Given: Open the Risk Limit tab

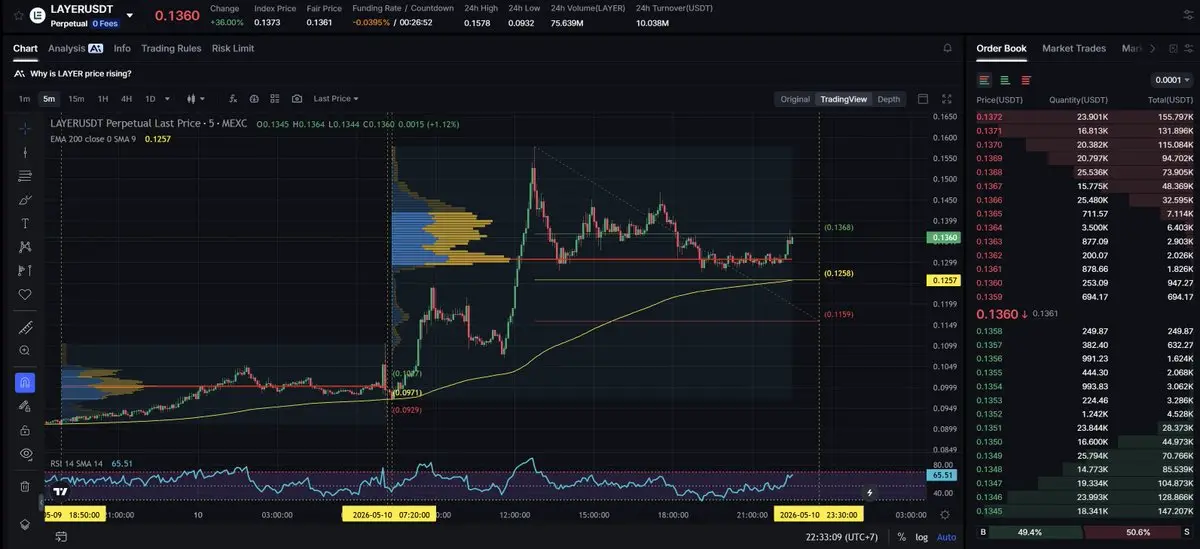Looking at the screenshot, I should (233, 48).
